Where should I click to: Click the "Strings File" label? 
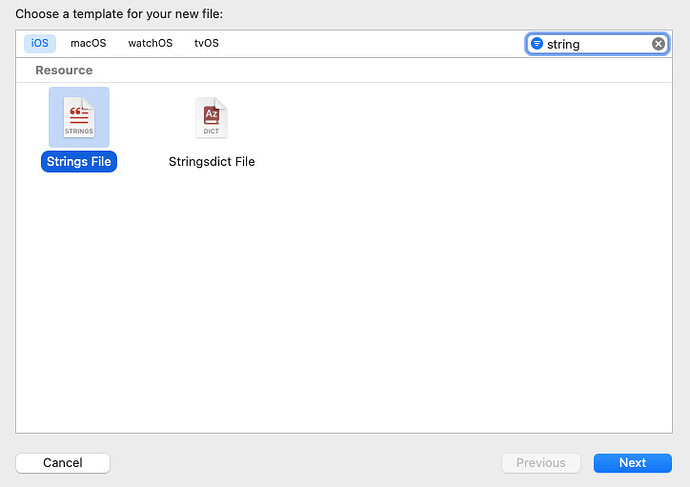[x=79, y=161]
